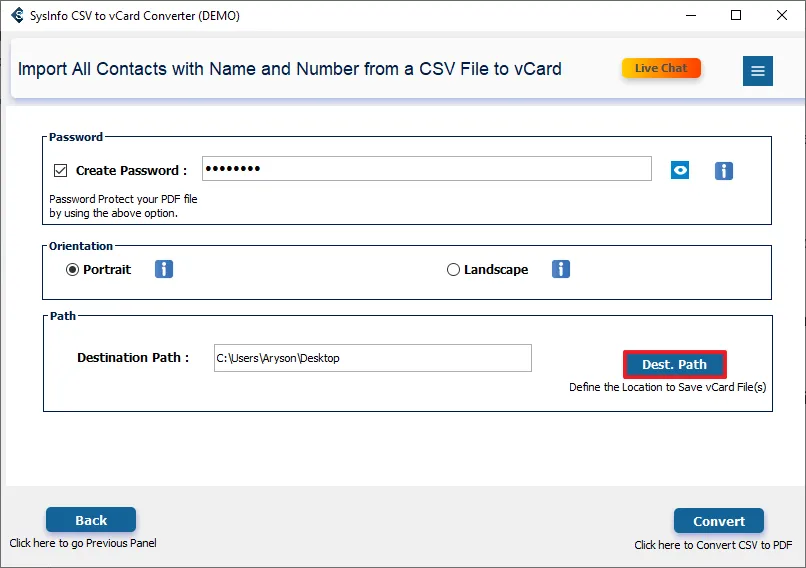
Task: Maximize the converter window
Action: pyautogui.click(x=737, y=15)
